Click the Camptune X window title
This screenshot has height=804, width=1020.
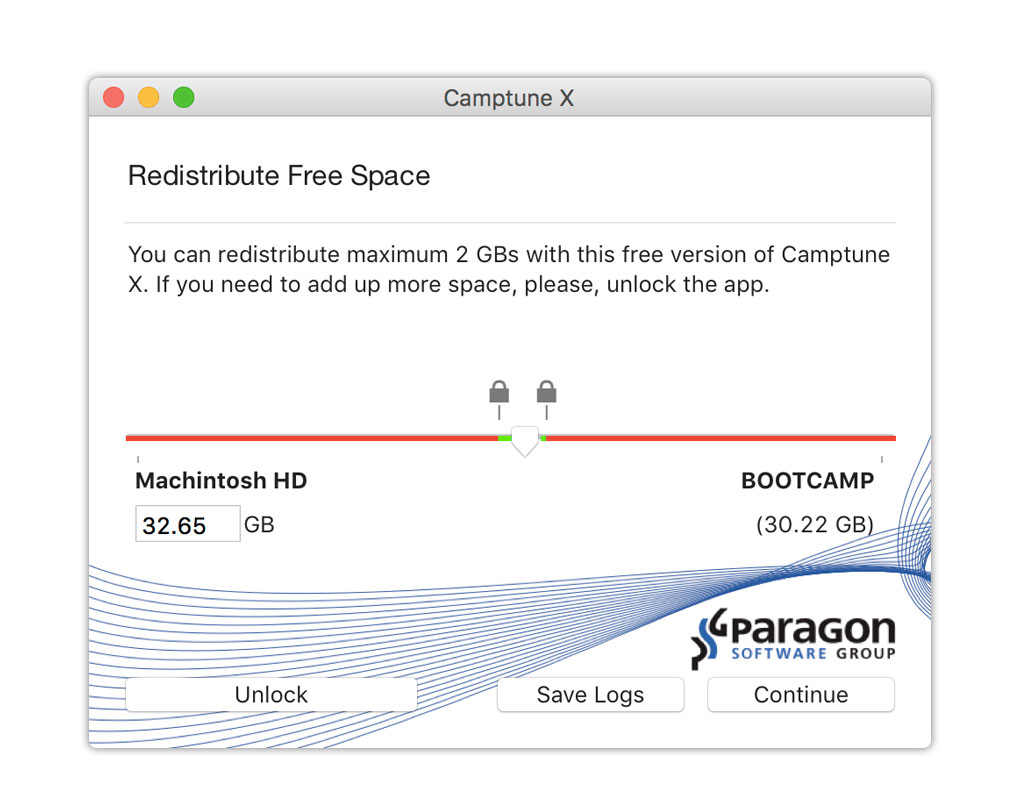pyautogui.click(x=508, y=98)
